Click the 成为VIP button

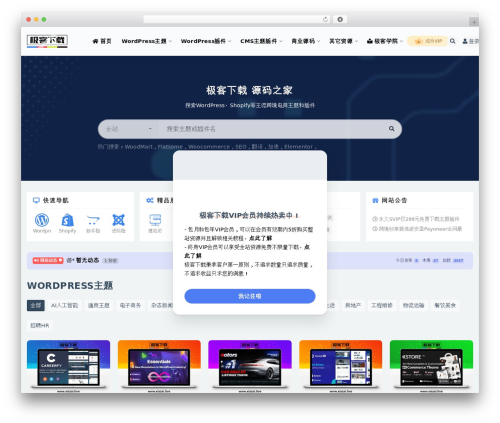coord(428,41)
